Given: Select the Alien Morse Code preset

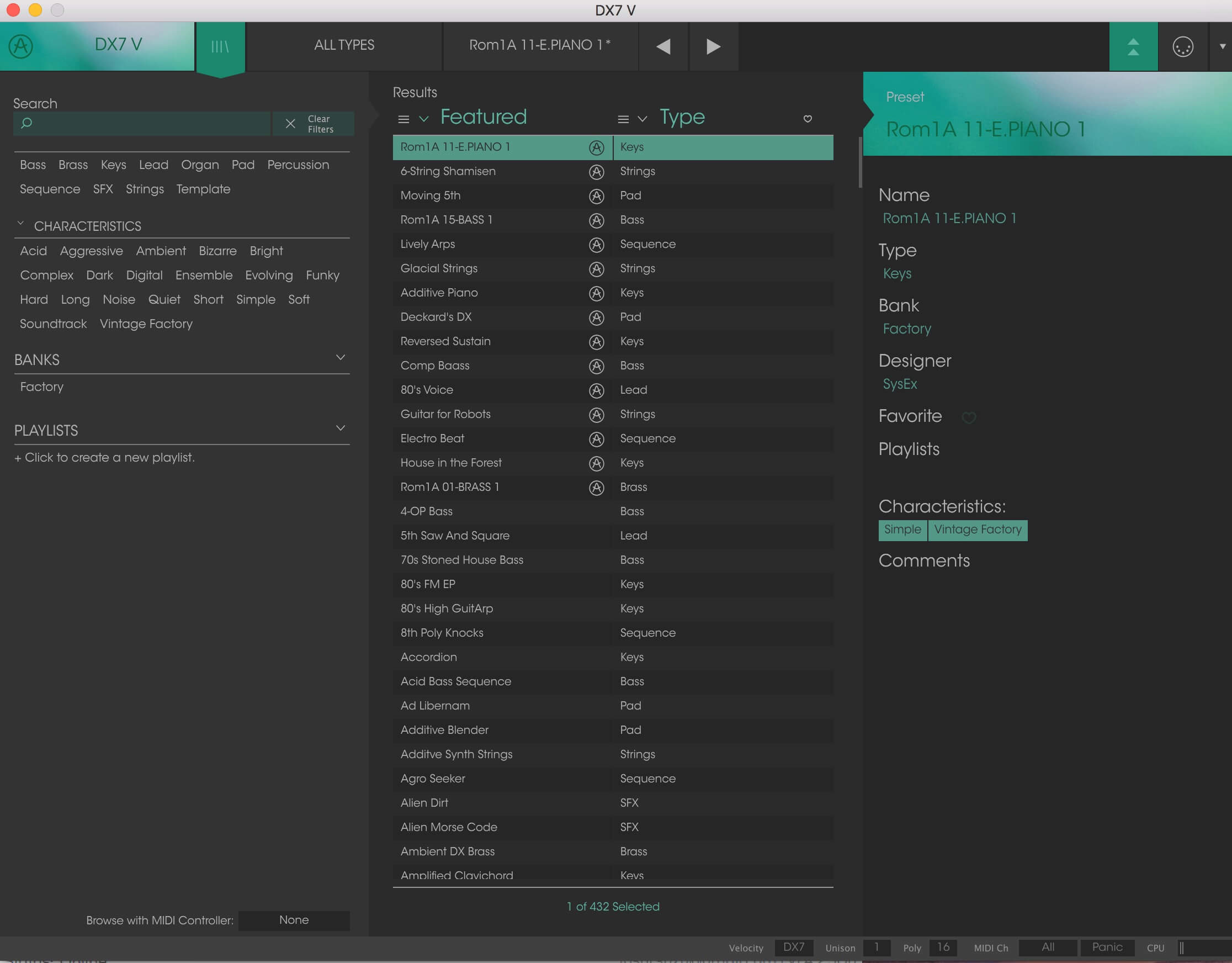Looking at the screenshot, I should click(613, 827).
